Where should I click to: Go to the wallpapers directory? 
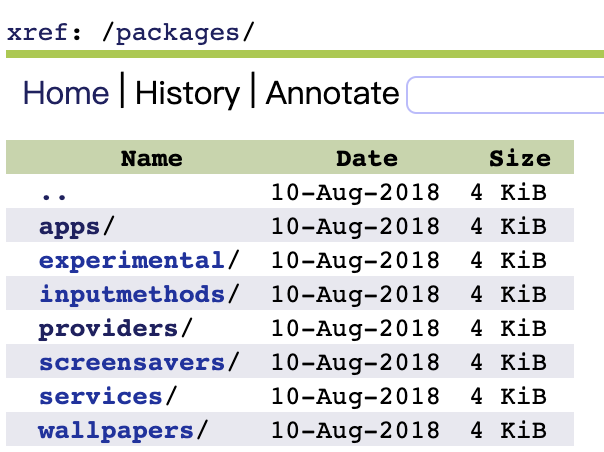(x=115, y=431)
